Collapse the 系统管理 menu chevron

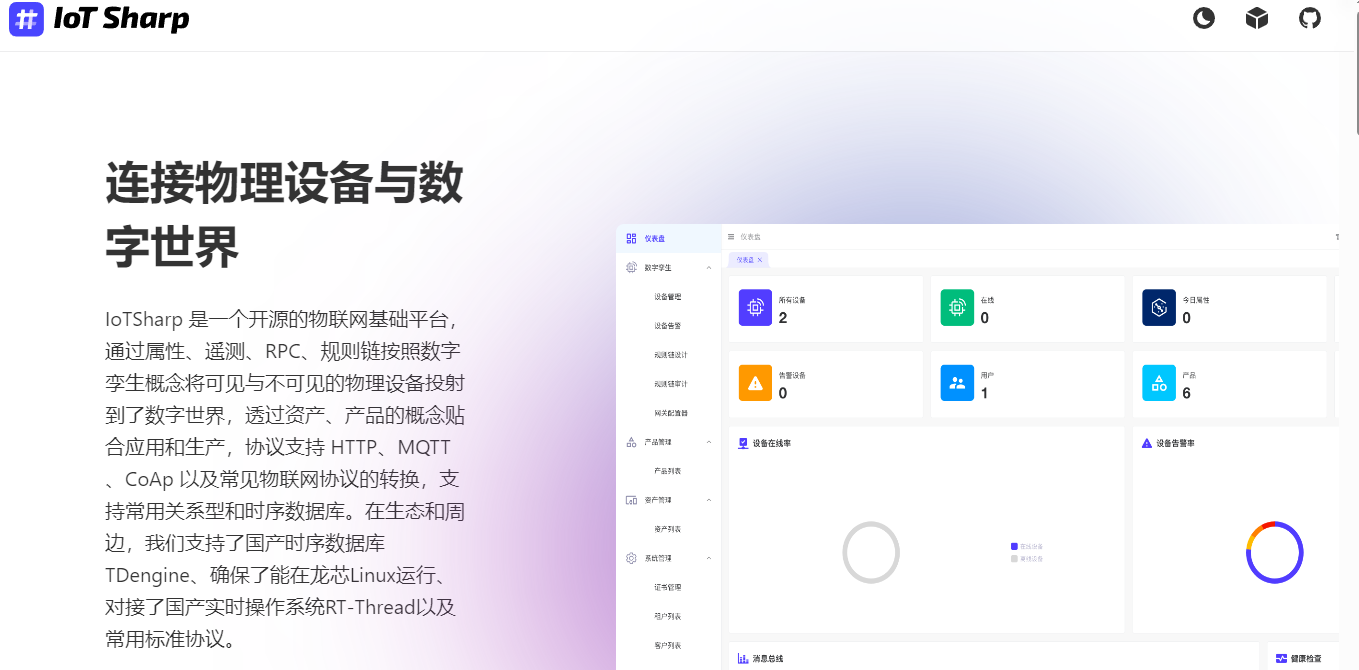click(x=709, y=557)
